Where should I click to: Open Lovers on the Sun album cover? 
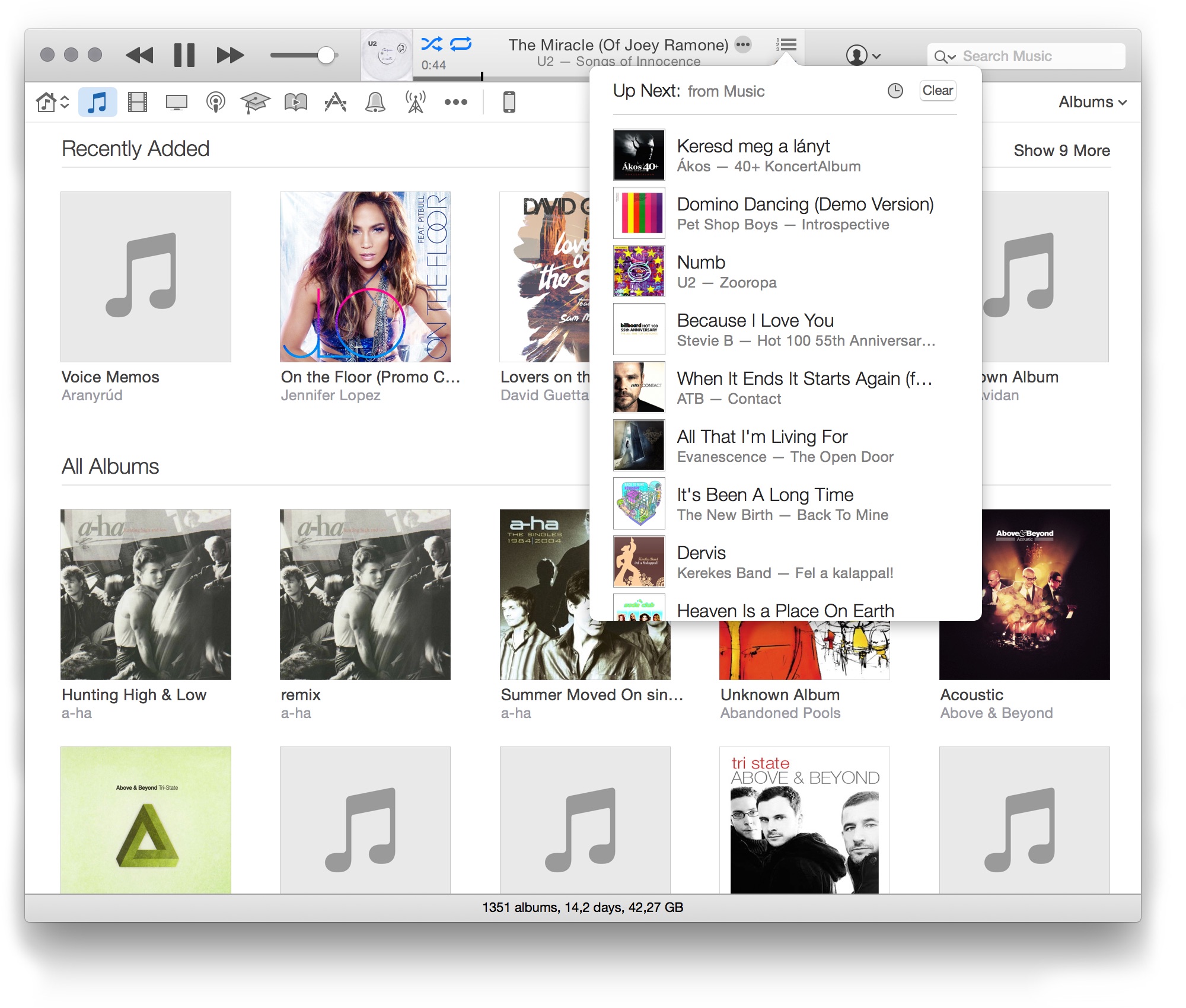coord(544,277)
